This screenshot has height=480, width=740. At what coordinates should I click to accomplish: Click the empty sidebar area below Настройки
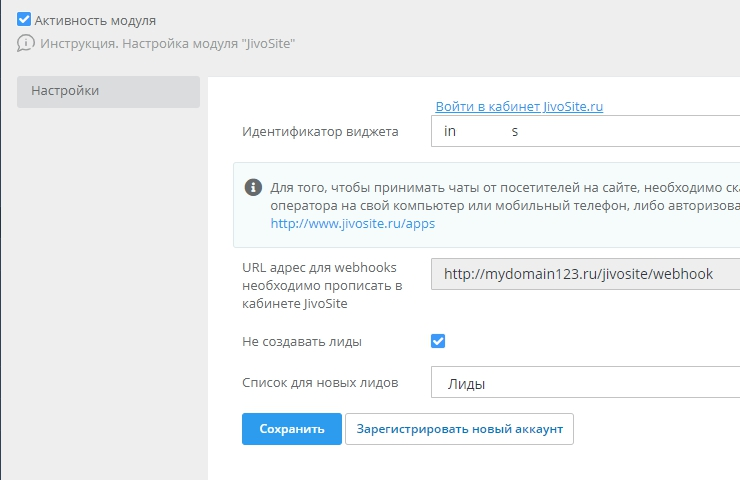[x=108, y=300]
